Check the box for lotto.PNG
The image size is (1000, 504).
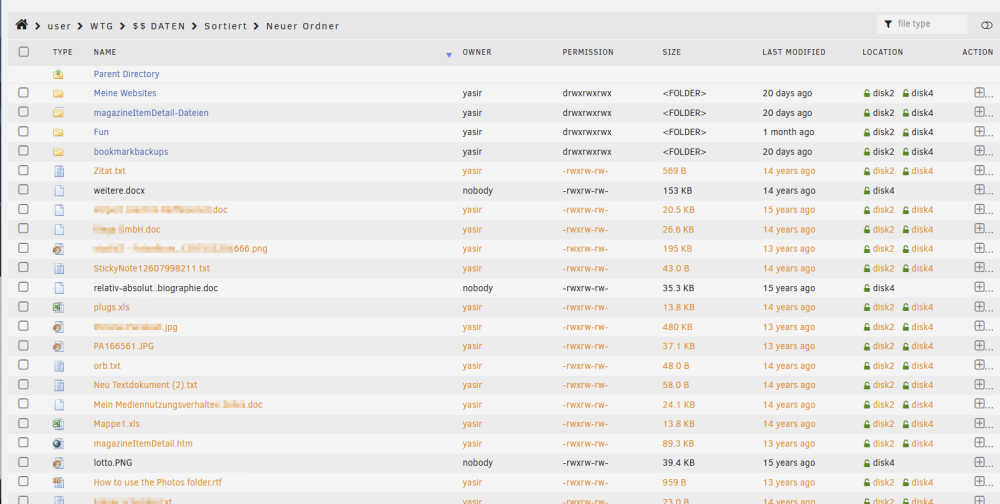24,462
